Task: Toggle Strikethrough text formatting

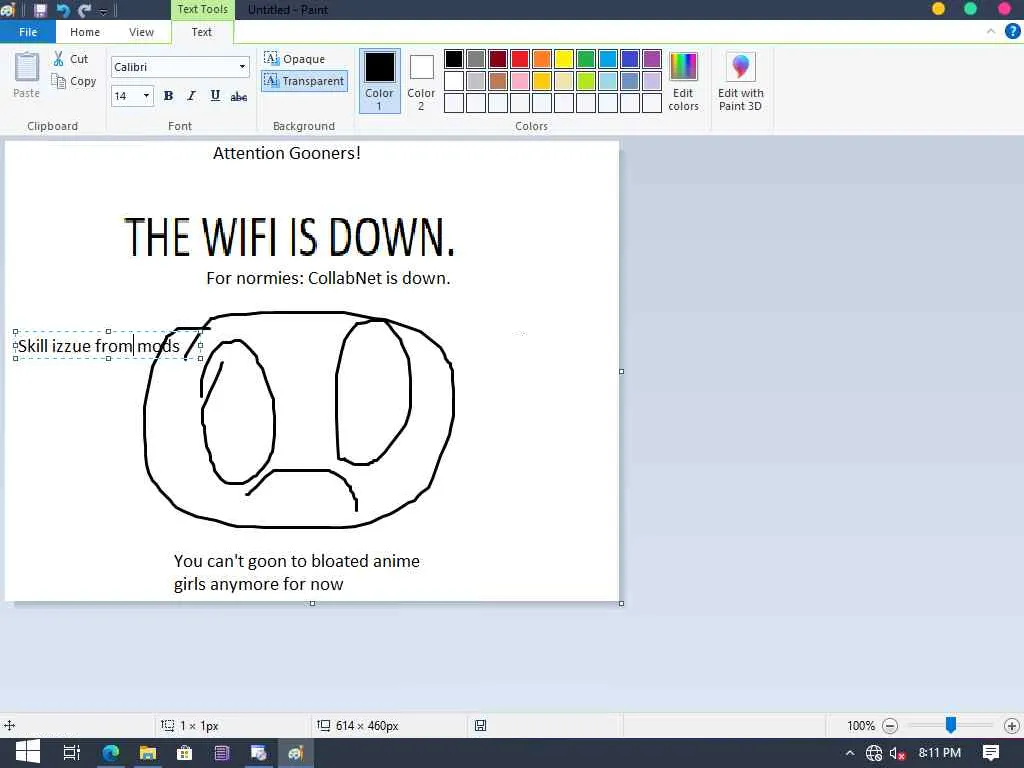Action: tap(239, 96)
